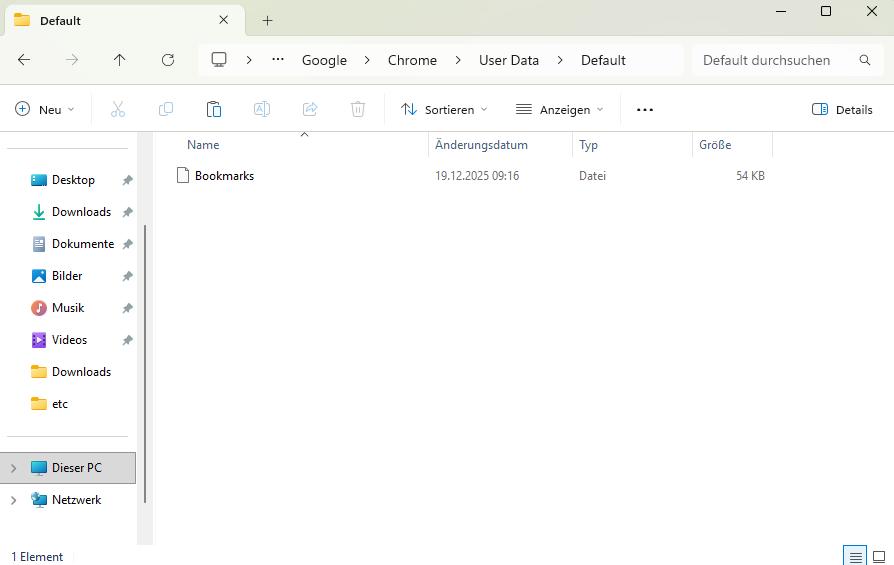Open the toolbar 'more options' ellipsis
Viewport: 894px width, 565px height.
click(645, 109)
